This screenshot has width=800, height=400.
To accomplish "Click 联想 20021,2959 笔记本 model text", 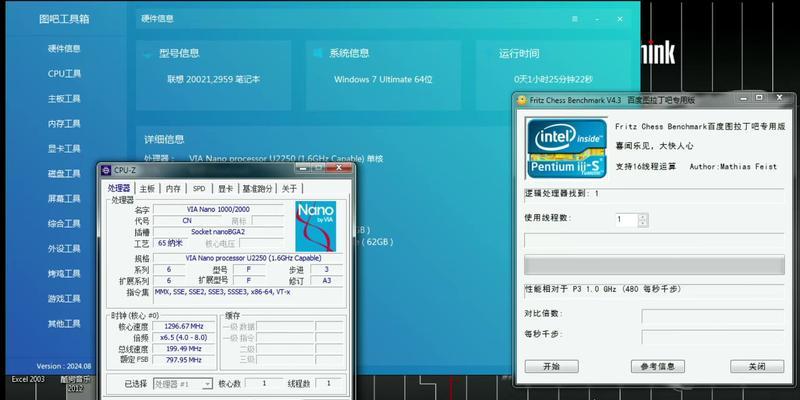I will coord(213,80).
